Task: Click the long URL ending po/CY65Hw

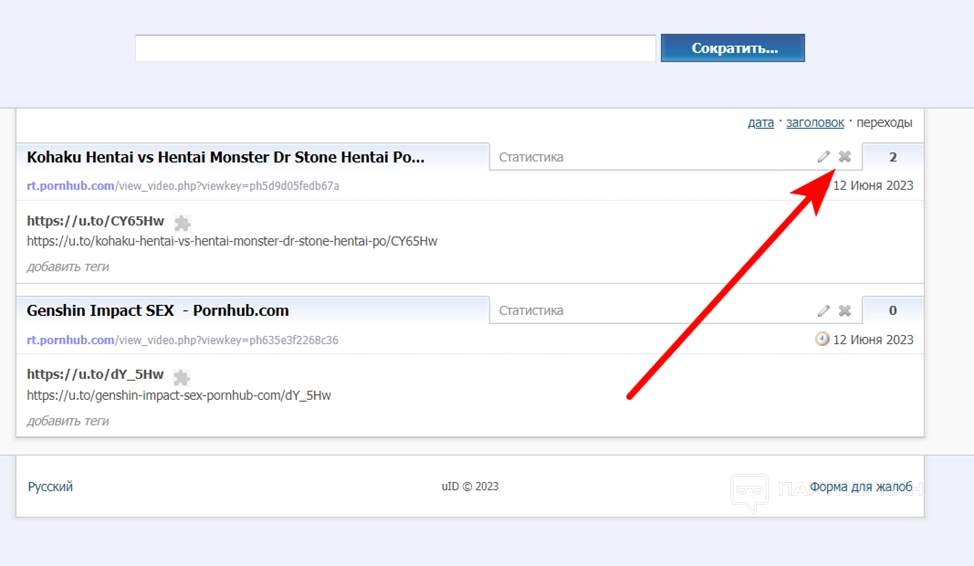Action: [x=232, y=241]
